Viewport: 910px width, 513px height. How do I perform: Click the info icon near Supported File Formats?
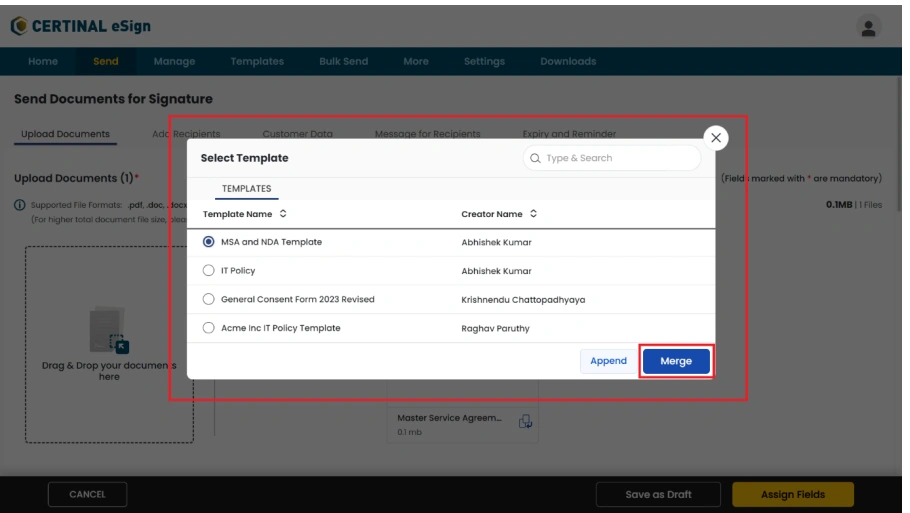click(20, 205)
